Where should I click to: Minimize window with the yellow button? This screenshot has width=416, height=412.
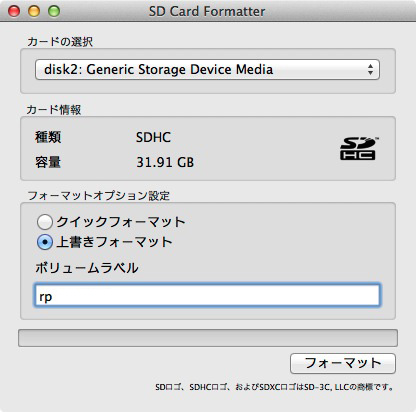coord(34,11)
